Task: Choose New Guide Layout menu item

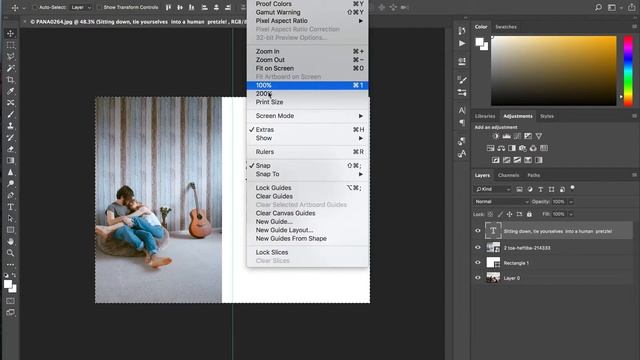Action: [308, 230]
